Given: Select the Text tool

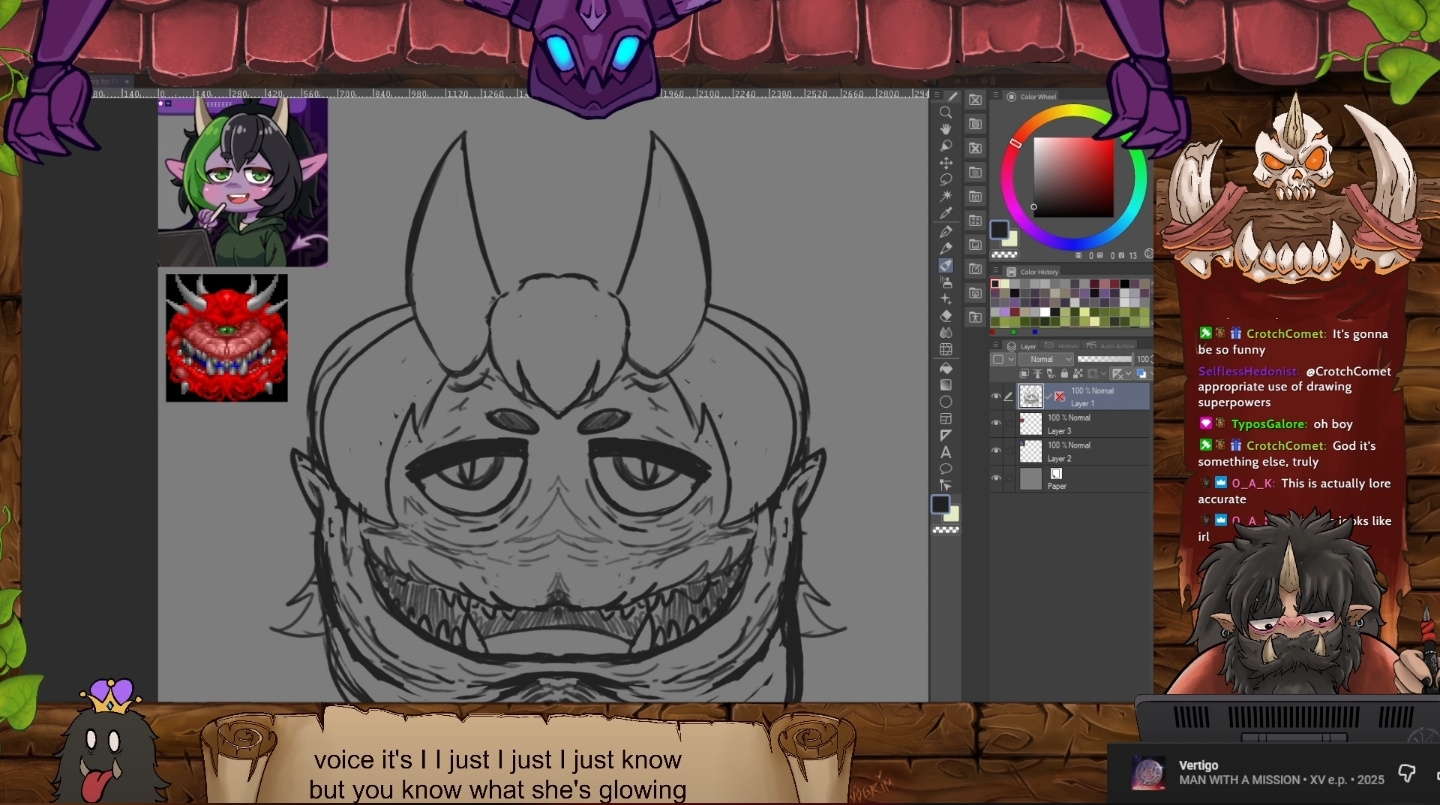Looking at the screenshot, I should tap(946, 452).
